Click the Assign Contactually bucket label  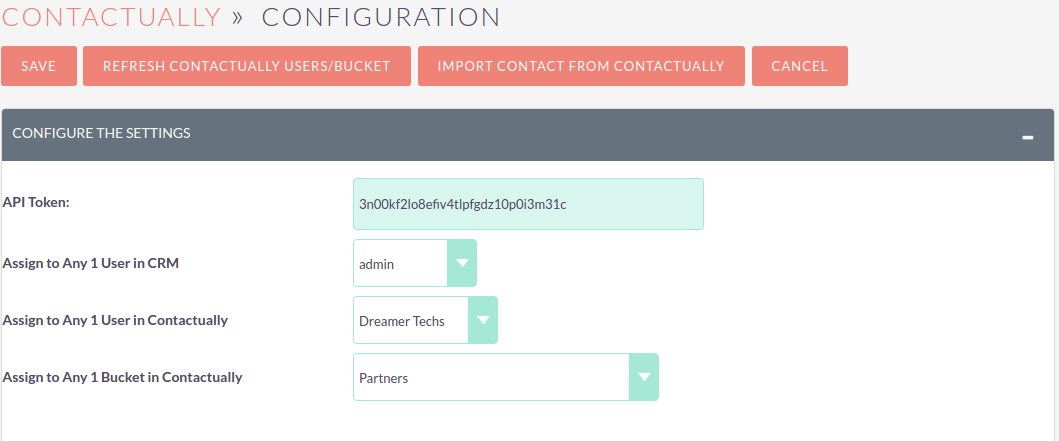[122, 377]
